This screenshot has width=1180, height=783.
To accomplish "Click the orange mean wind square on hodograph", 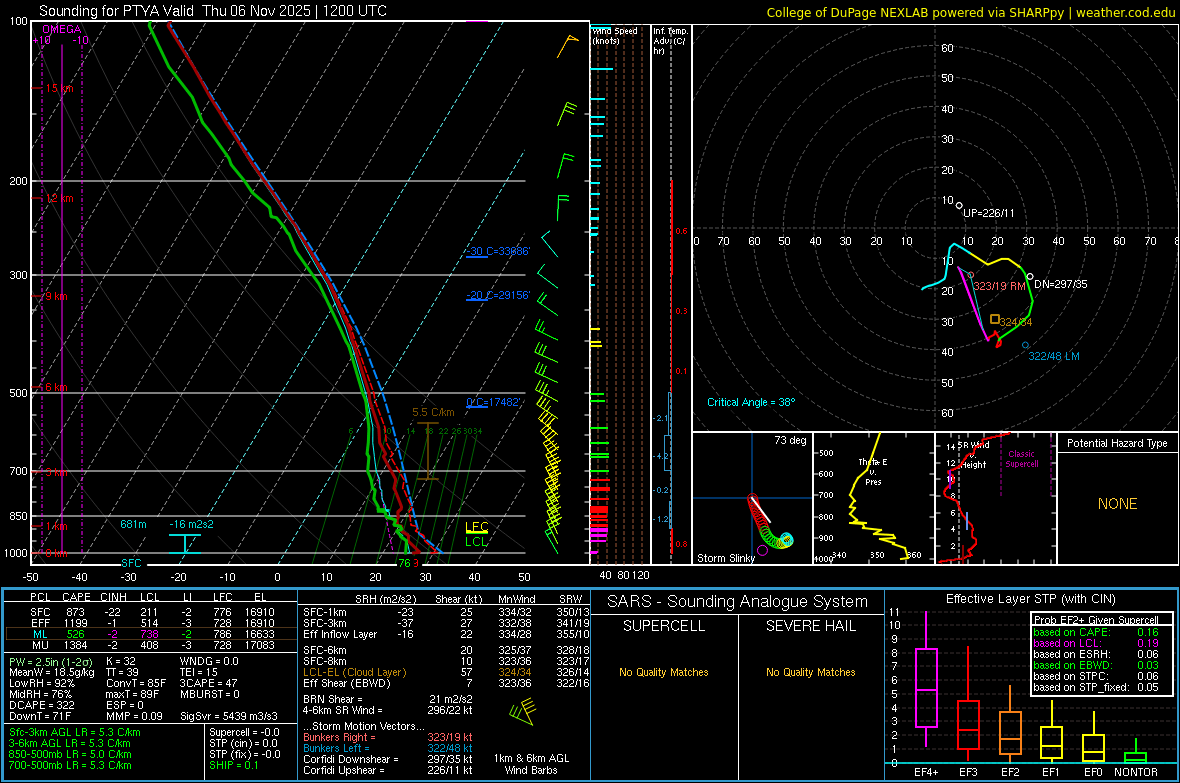I will 995,319.
